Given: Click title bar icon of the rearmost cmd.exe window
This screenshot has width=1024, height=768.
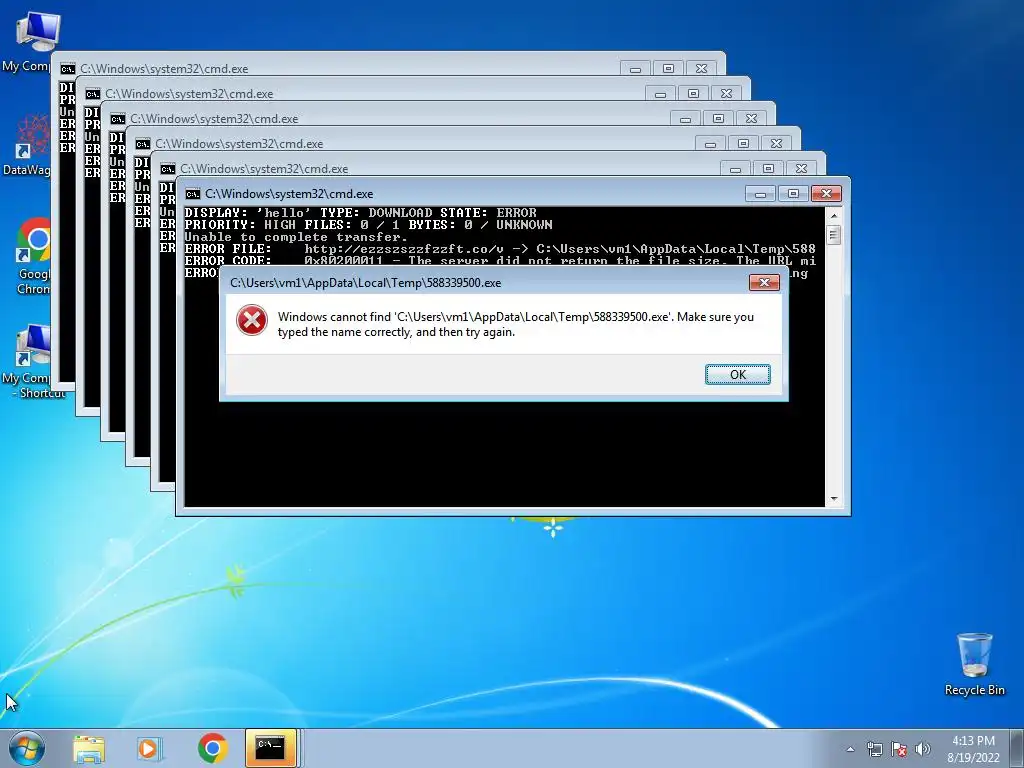Looking at the screenshot, I should point(67,69).
